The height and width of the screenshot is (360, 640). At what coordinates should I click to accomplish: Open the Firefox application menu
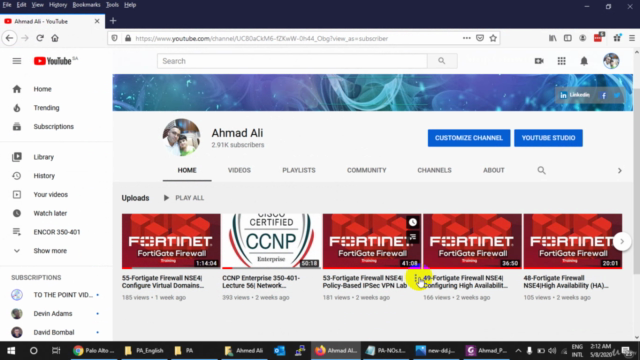point(632,38)
